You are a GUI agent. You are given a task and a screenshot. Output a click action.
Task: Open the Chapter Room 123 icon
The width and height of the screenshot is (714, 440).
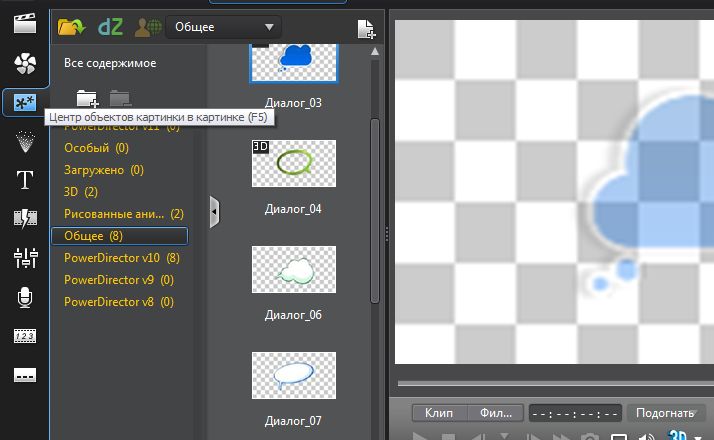click(x=24, y=336)
